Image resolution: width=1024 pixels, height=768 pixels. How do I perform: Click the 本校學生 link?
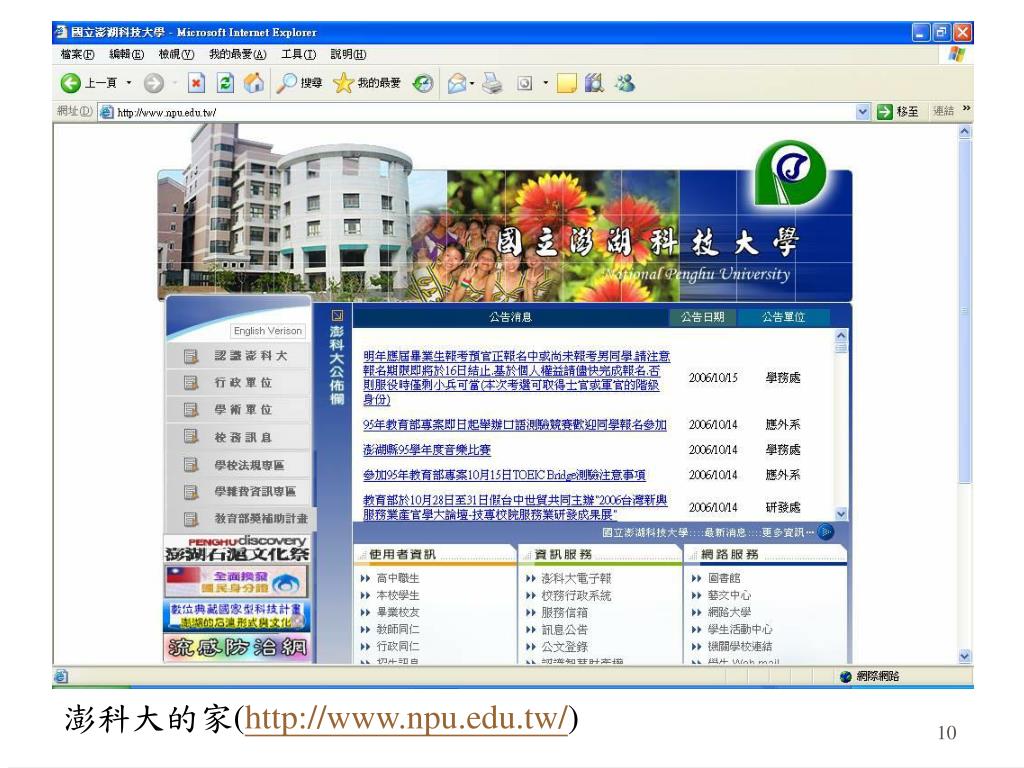(x=398, y=596)
